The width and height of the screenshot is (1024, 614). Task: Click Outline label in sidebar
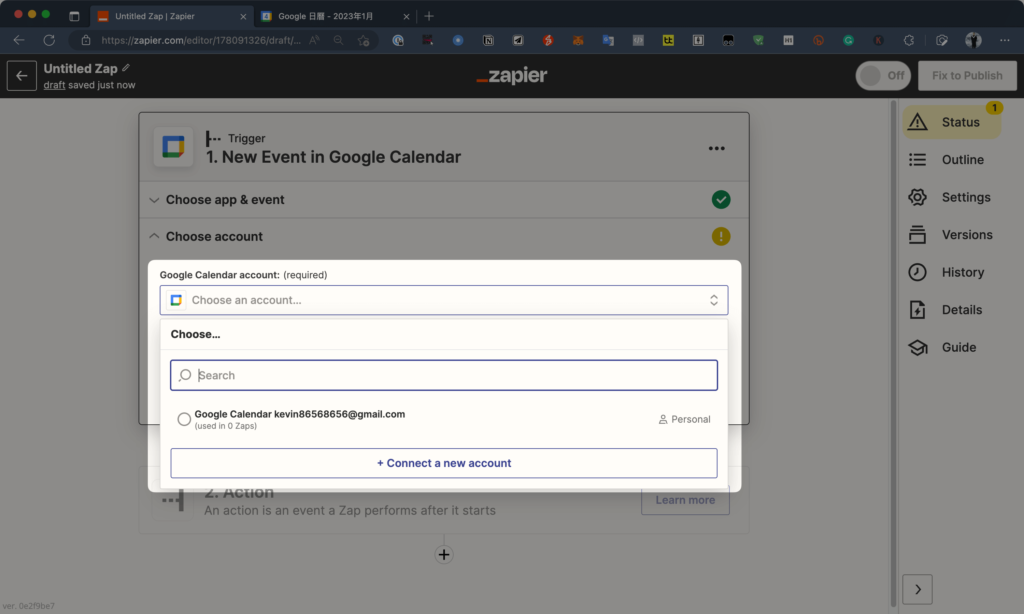pyautogui.click(x=963, y=159)
